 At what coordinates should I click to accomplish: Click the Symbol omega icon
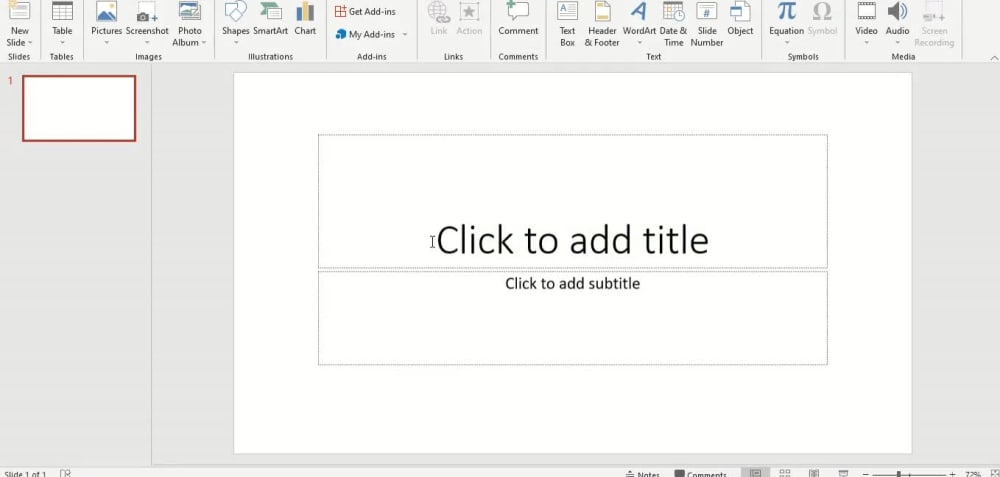822,11
